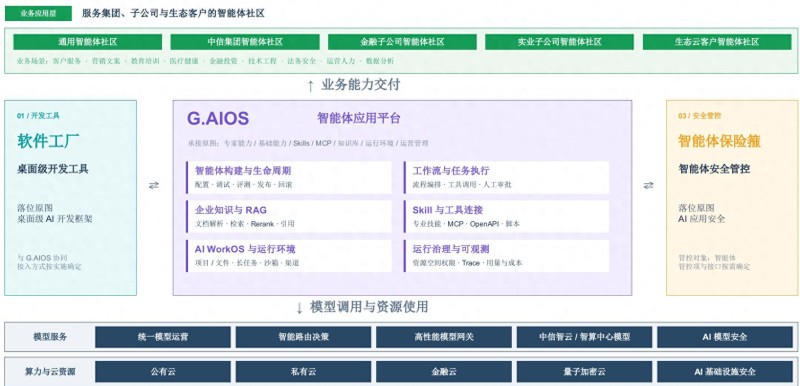
Task: Click the 模型调用与资源使用 label
Action: [x=369, y=307]
